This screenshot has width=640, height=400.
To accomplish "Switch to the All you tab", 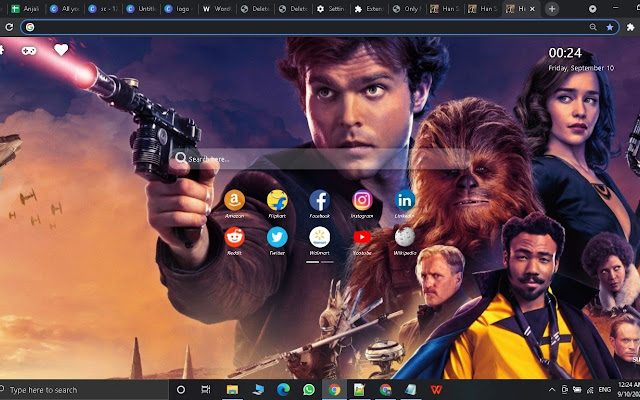I will tap(64, 9).
